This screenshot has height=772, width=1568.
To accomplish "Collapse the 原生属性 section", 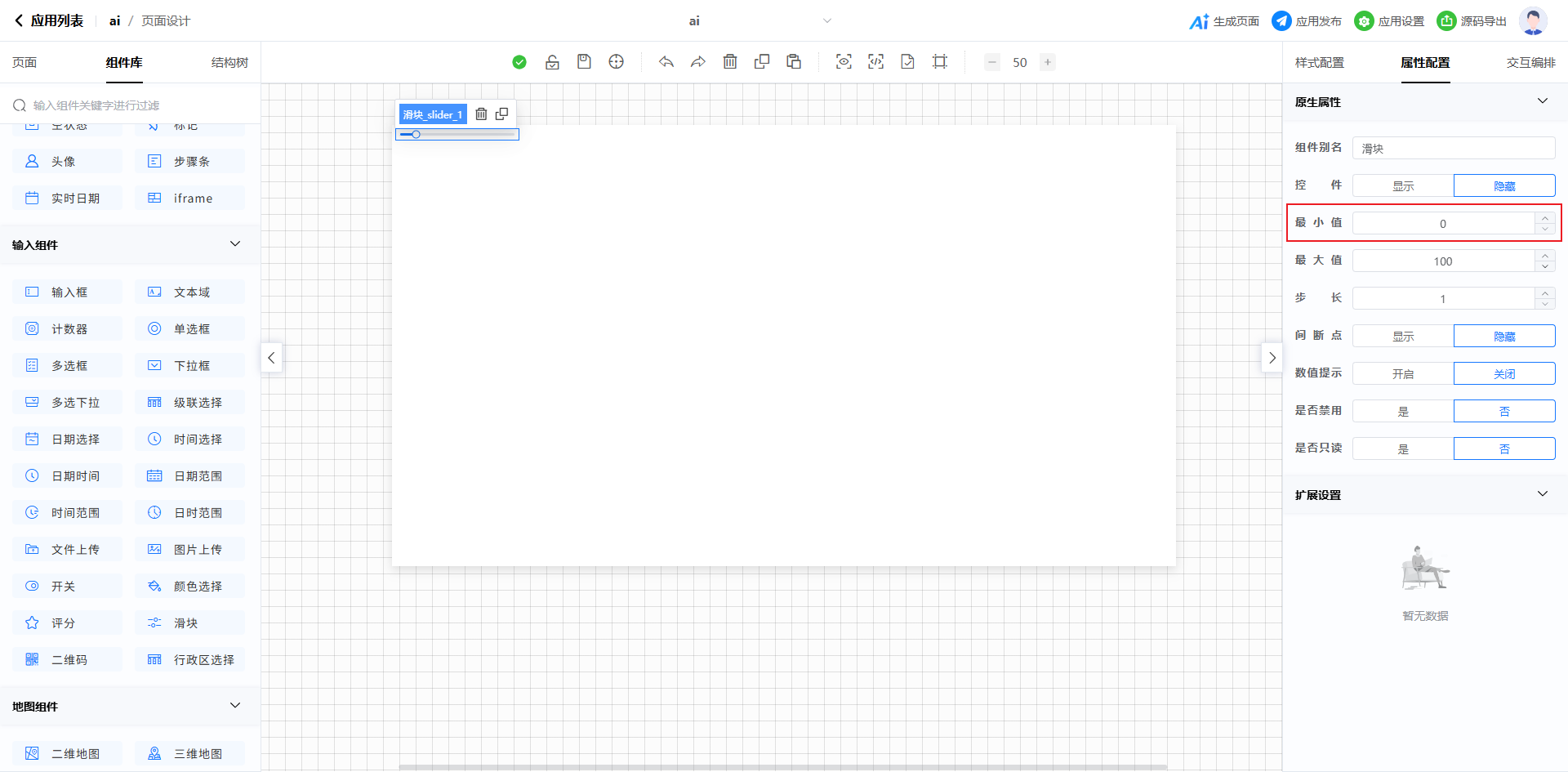I will click(x=1542, y=101).
